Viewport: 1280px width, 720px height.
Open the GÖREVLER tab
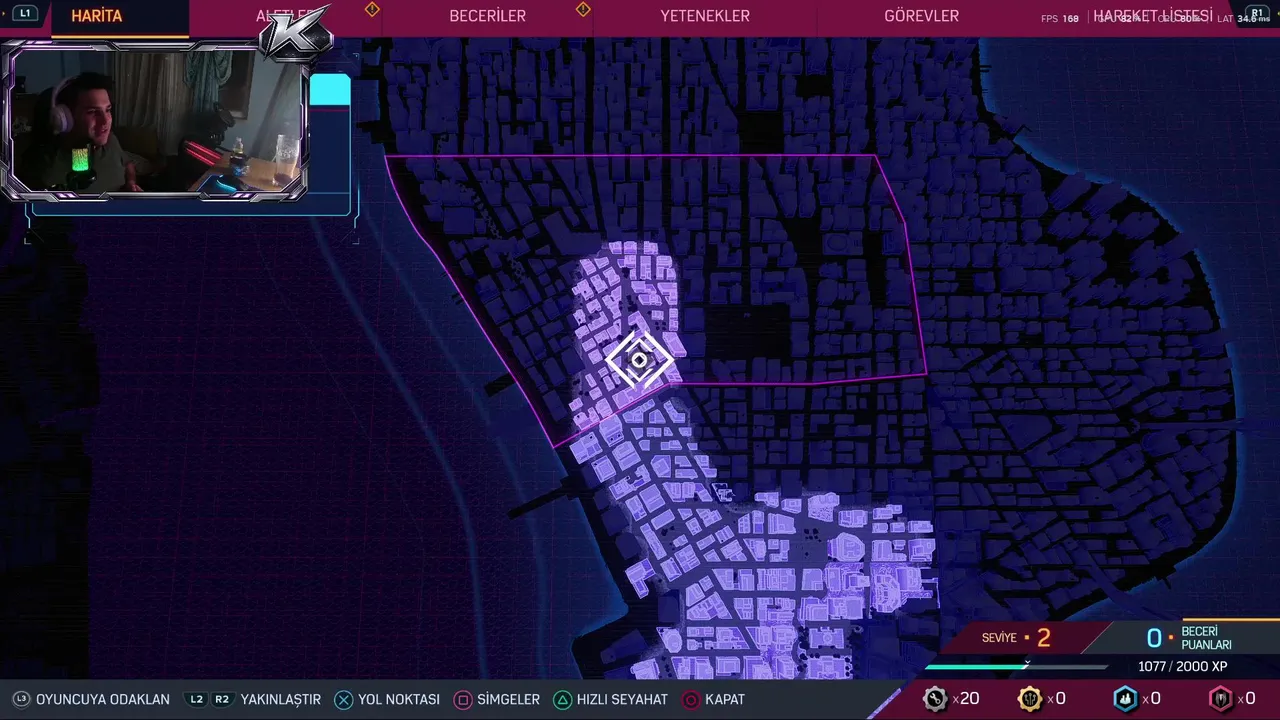921,16
